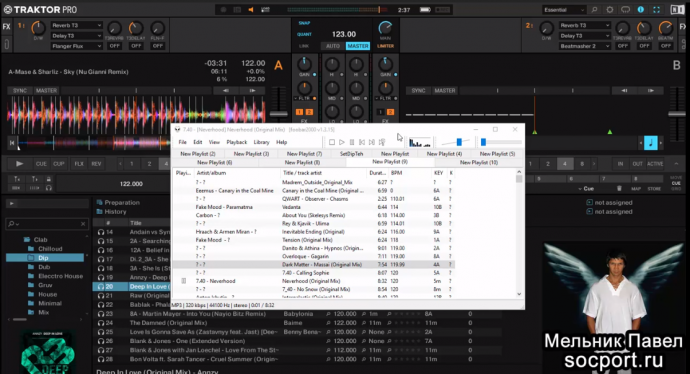Open Deck B Cue type dropdown
Screen dimensions: 690x374
586,188
